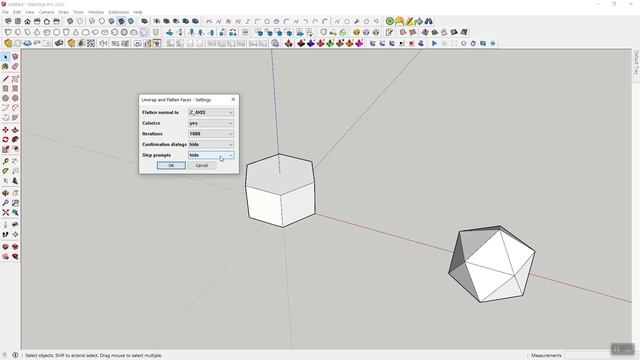Open the Iterations dropdown
This screenshot has height=360, width=640.
click(x=211, y=133)
